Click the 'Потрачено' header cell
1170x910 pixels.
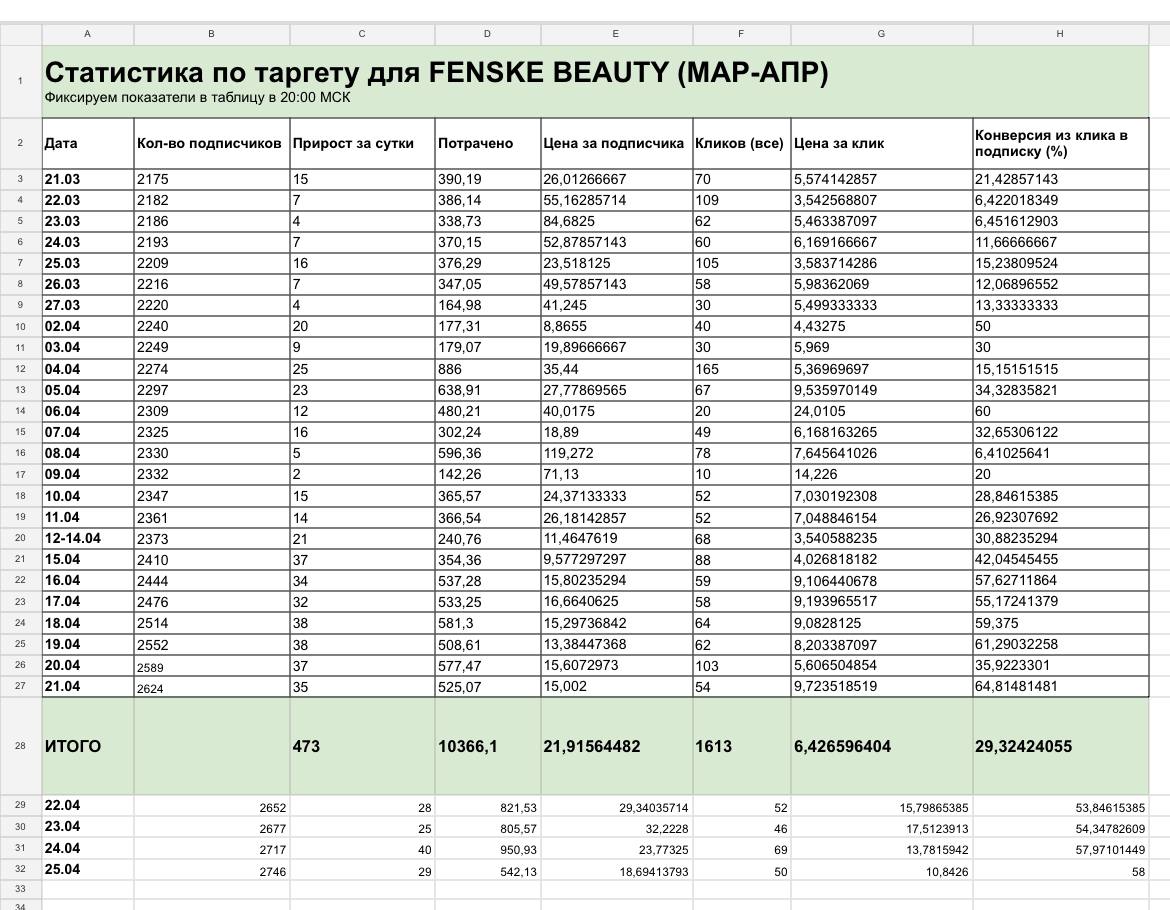click(488, 143)
